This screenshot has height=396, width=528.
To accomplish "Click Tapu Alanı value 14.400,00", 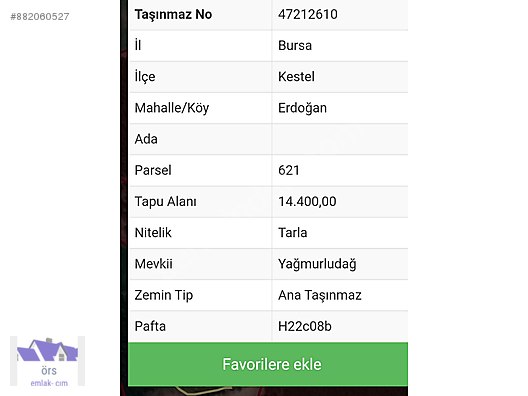I will pos(307,202).
